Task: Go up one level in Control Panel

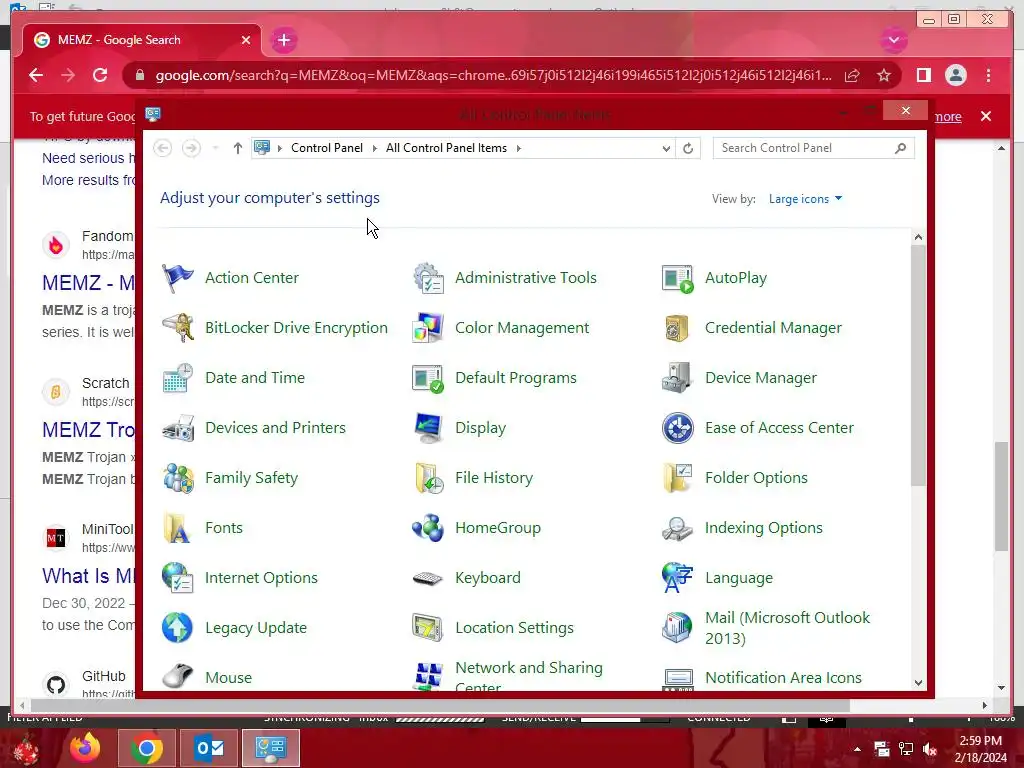Action: pos(238,148)
